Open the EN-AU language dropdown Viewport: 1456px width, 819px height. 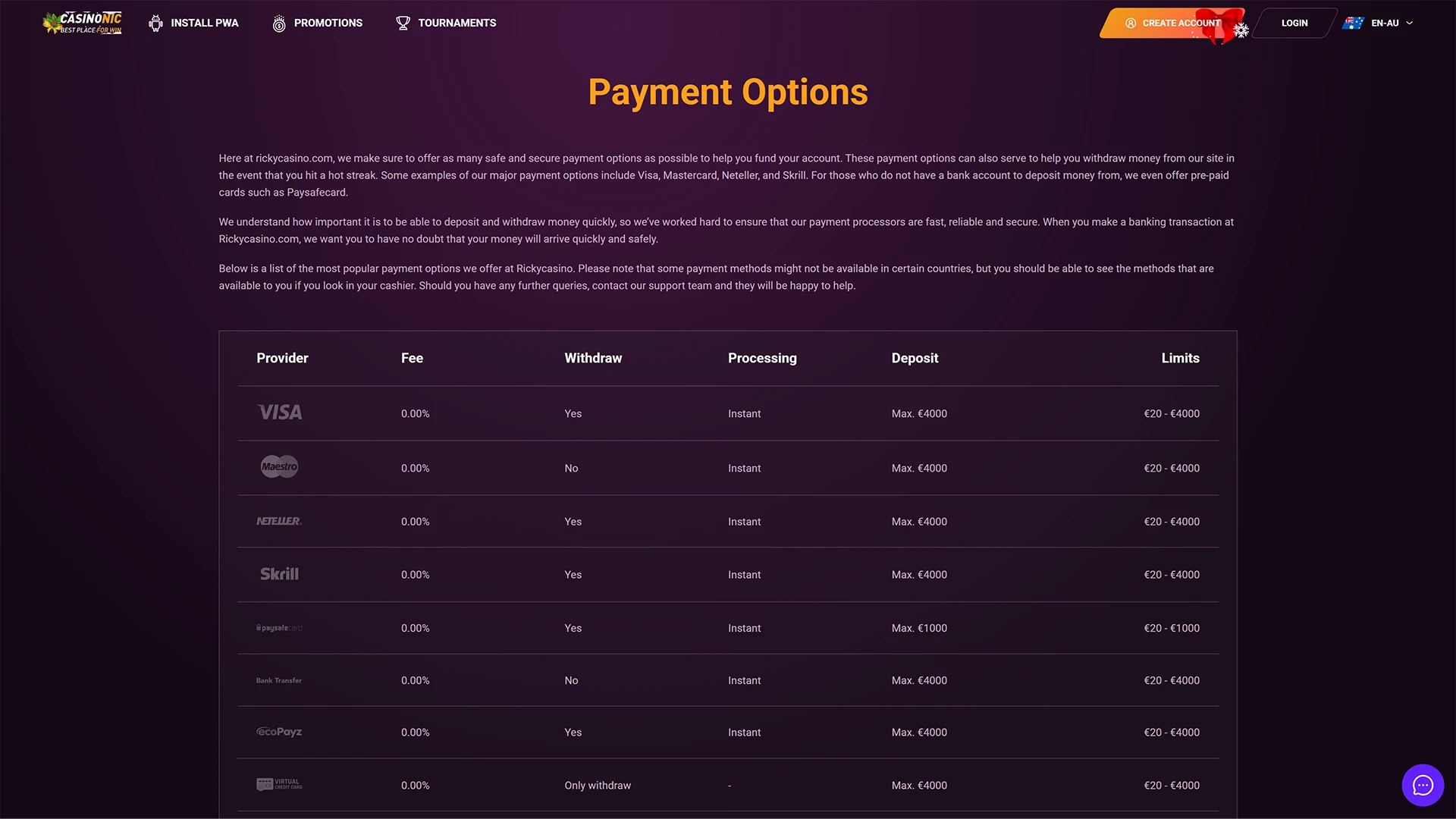1383,23
